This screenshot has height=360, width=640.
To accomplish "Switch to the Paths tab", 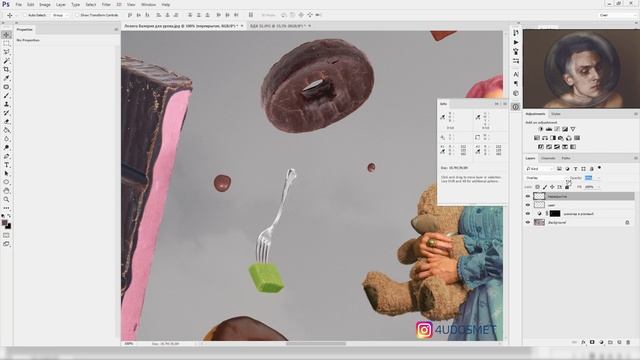I will 566,158.
